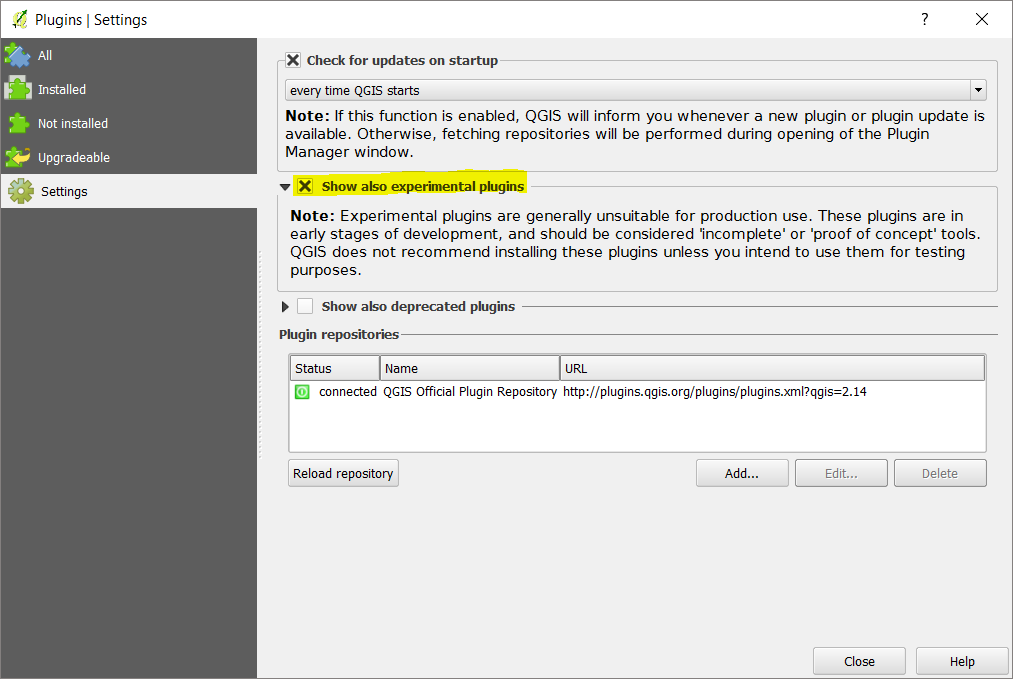Disable checking for updates on startup

coord(293,60)
